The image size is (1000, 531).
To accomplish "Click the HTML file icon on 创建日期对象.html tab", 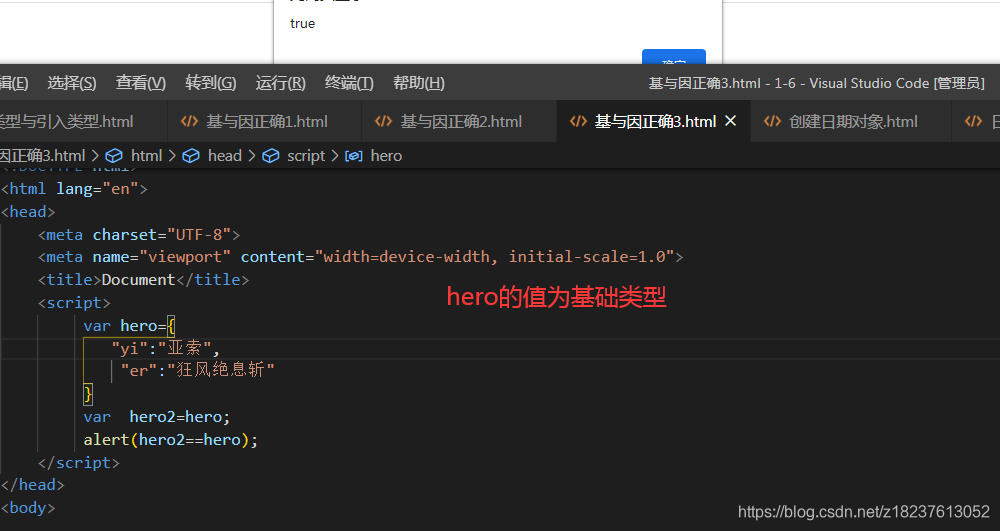I will [772, 121].
